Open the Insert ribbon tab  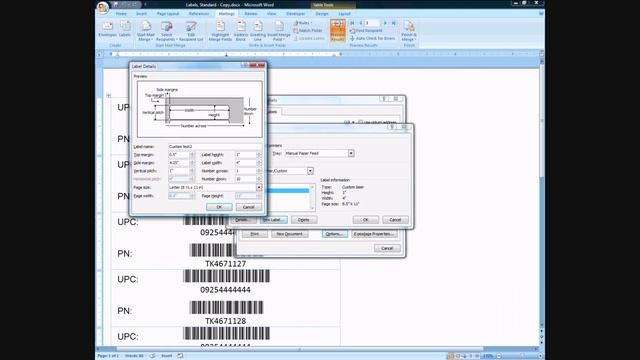pyautogui.click(x=141, y=14)
